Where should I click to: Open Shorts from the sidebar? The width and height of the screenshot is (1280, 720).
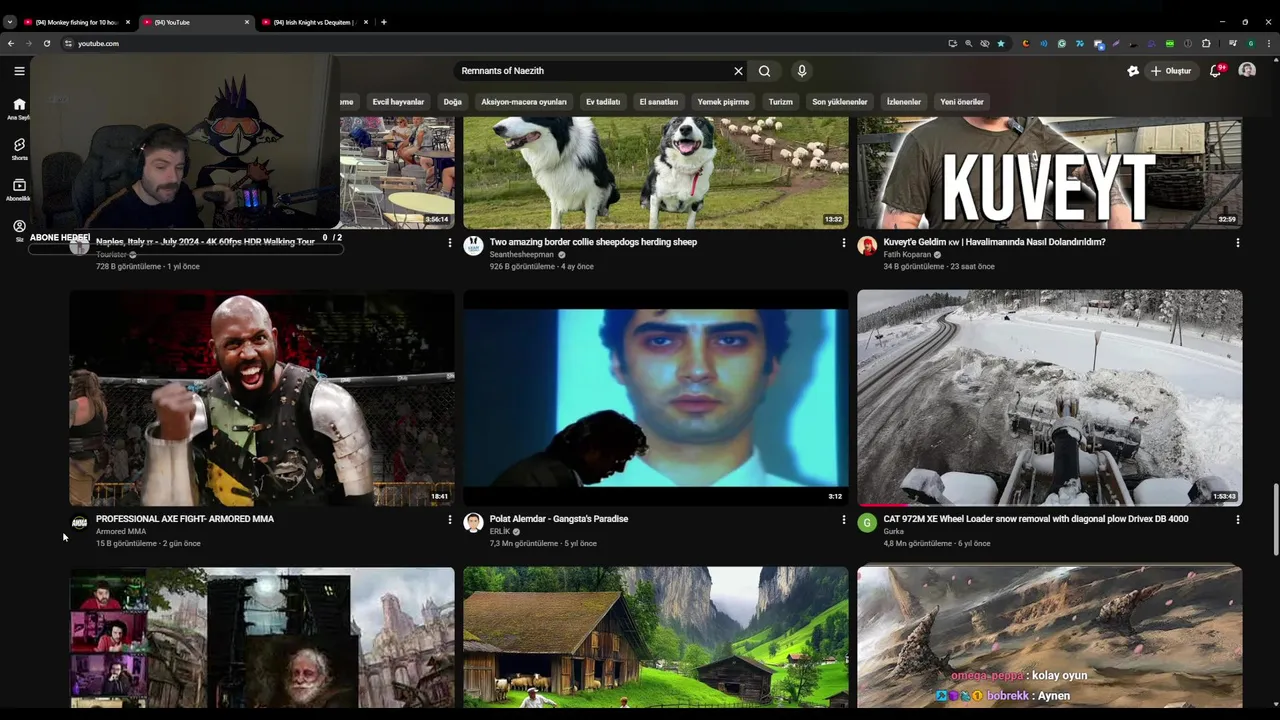(19, 149)
